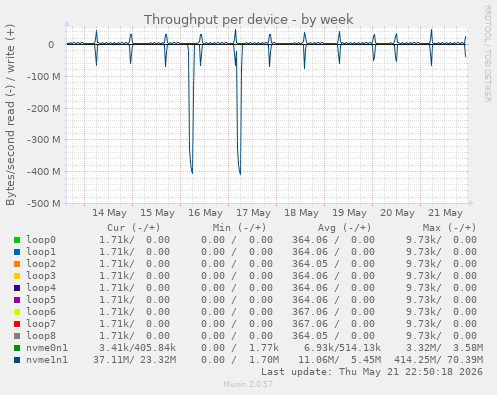
Task: Click the loop4 dark blue legend swatch
Action: 17,288
